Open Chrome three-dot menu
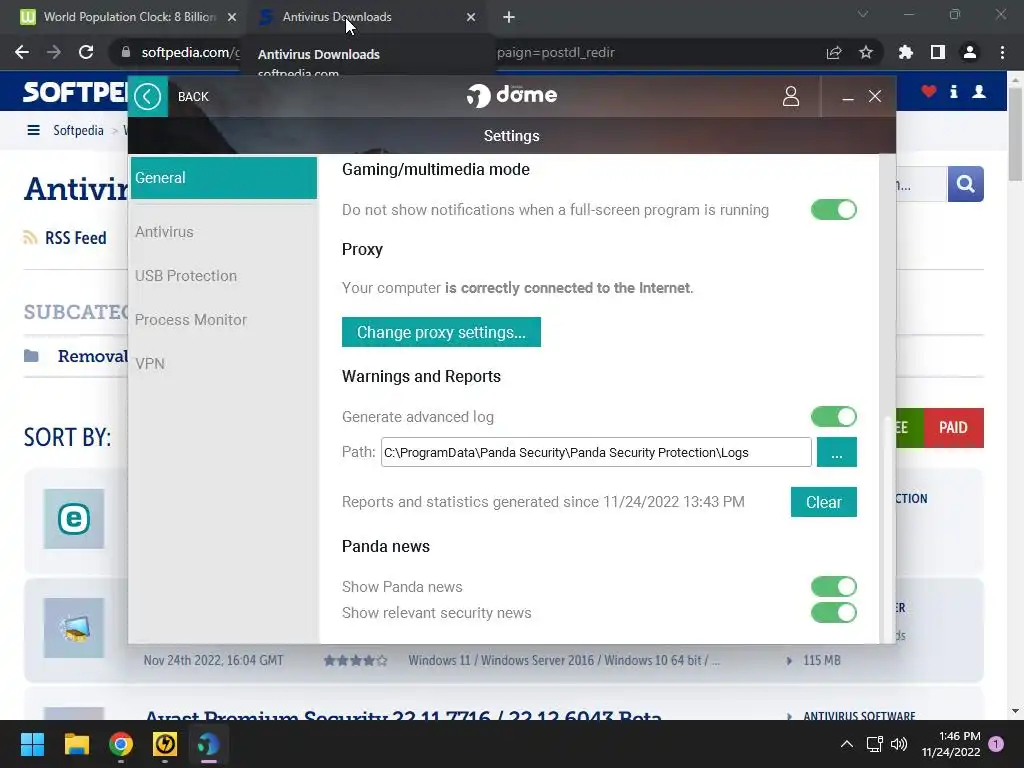Image resolution: width=1024 pixels, height=768 pixels. click(1002, 52)
